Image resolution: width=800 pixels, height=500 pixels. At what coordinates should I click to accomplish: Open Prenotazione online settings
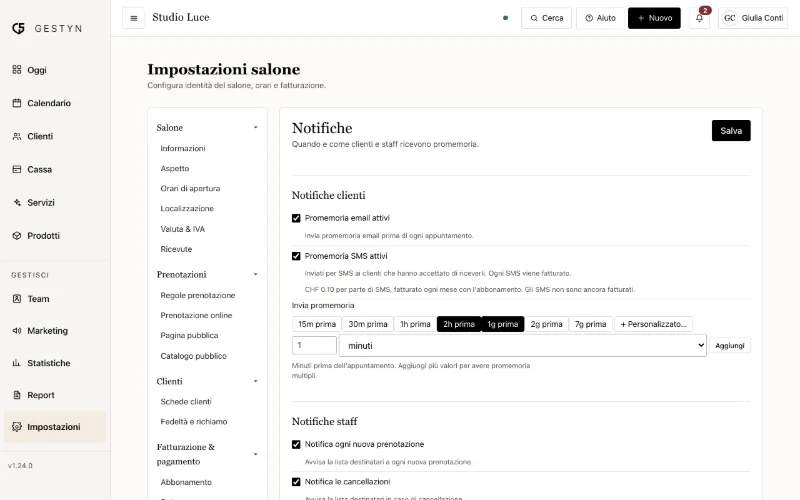(196, 315)
